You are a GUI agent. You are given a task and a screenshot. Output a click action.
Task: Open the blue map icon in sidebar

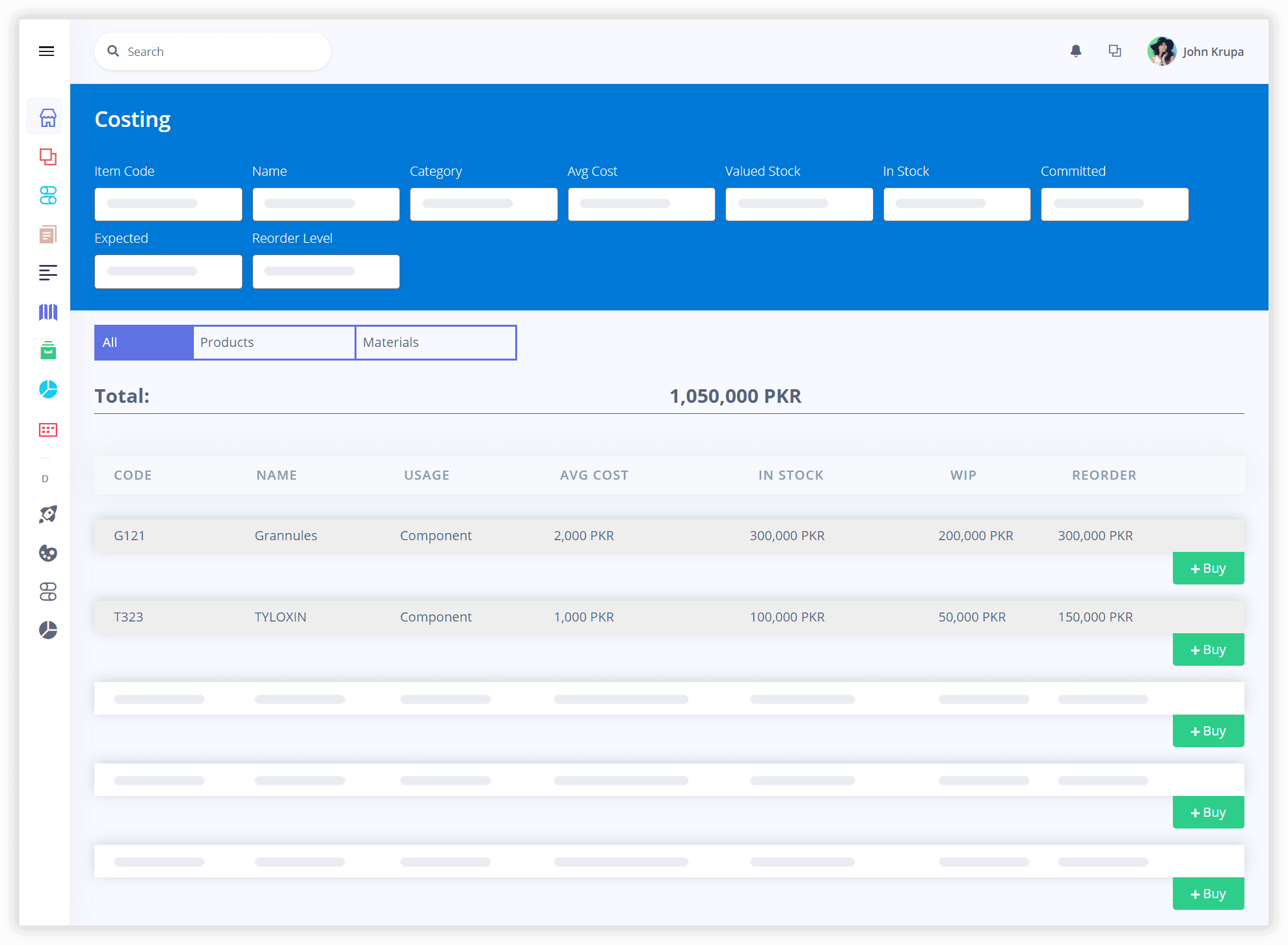pyautogui.click(x=48, y=312)
